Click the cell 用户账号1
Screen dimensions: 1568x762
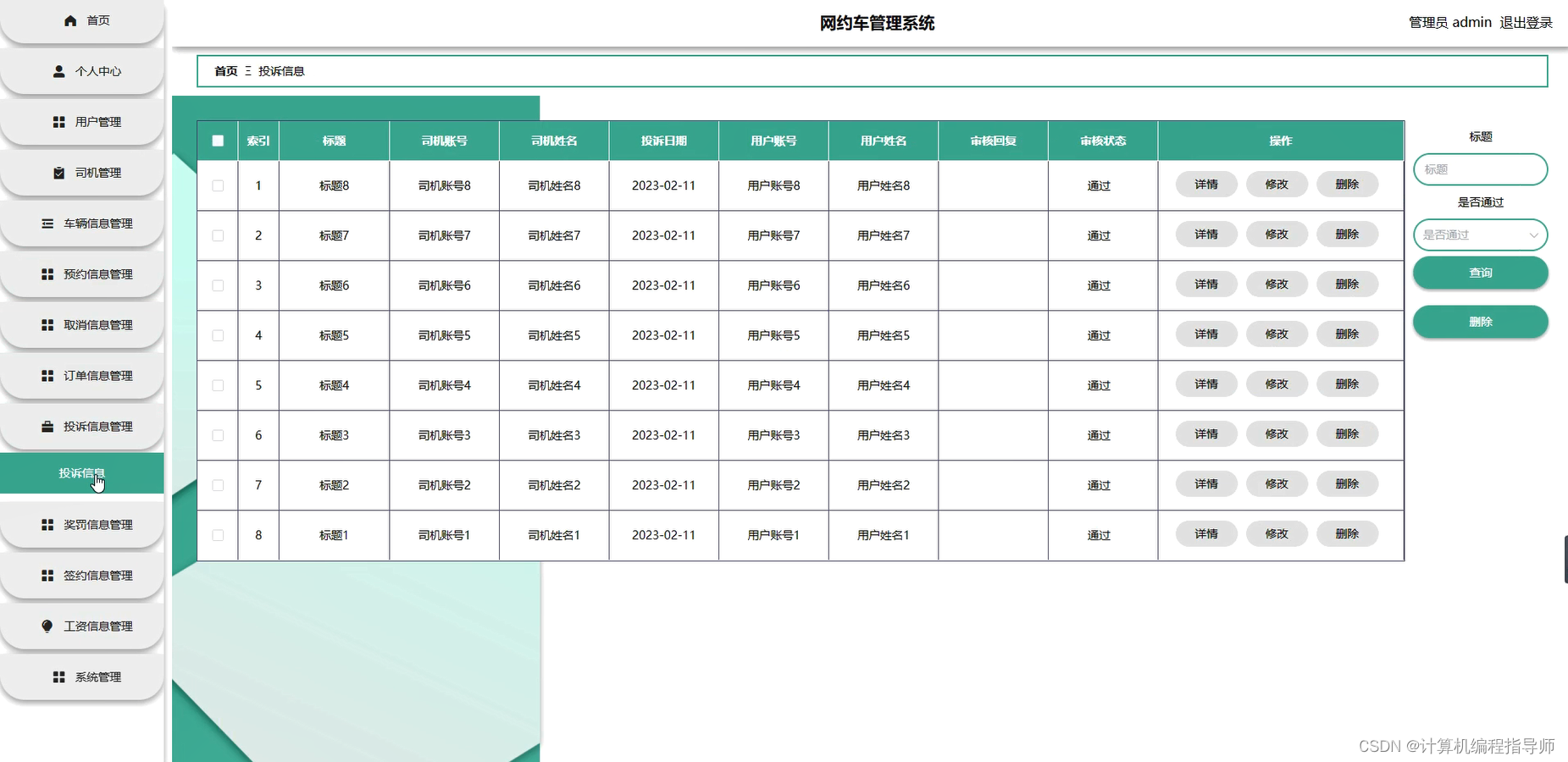point(773,535)
